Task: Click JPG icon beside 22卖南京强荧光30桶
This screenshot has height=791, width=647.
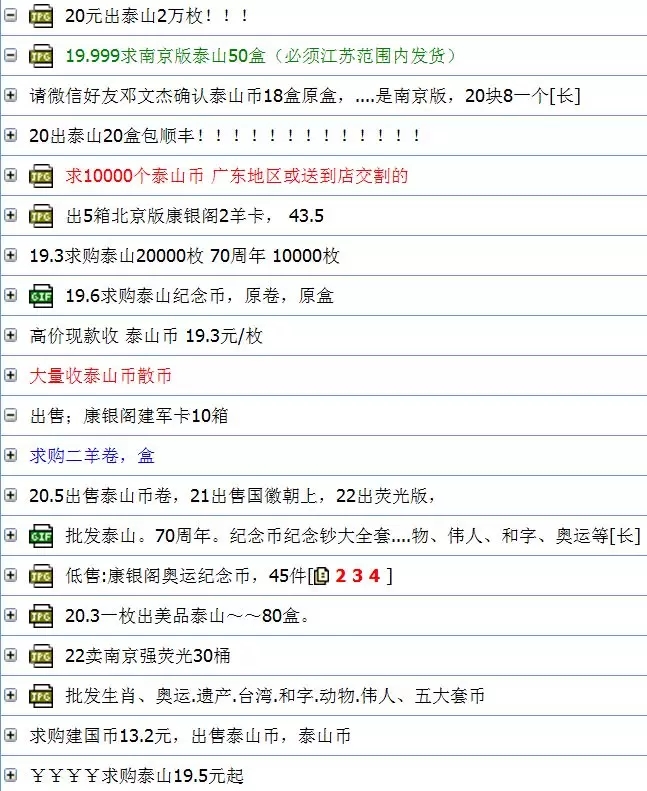Action: point(41,656)
